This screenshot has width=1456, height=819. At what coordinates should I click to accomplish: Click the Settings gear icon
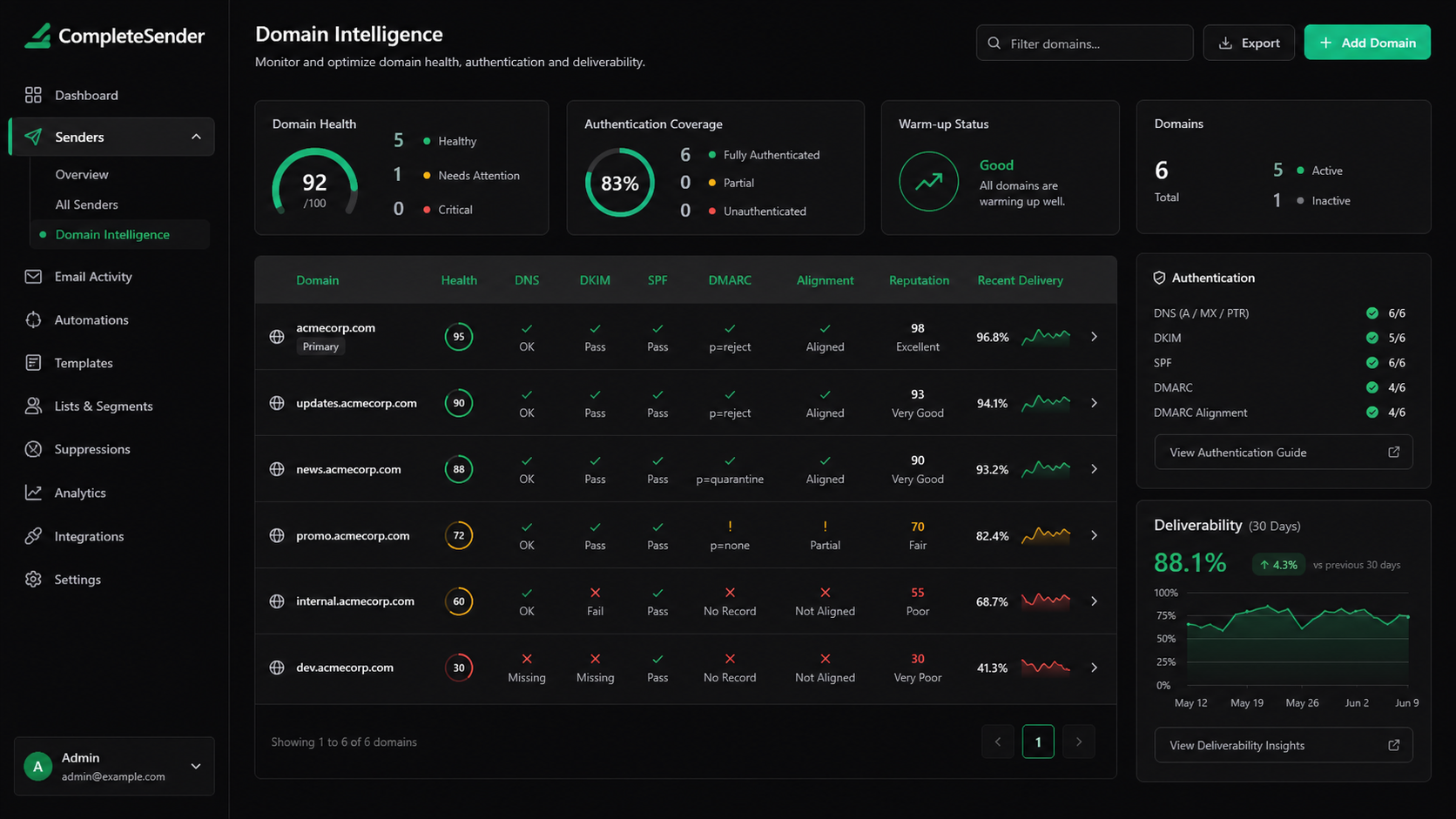pyautogui.click(x=33, y=579)
